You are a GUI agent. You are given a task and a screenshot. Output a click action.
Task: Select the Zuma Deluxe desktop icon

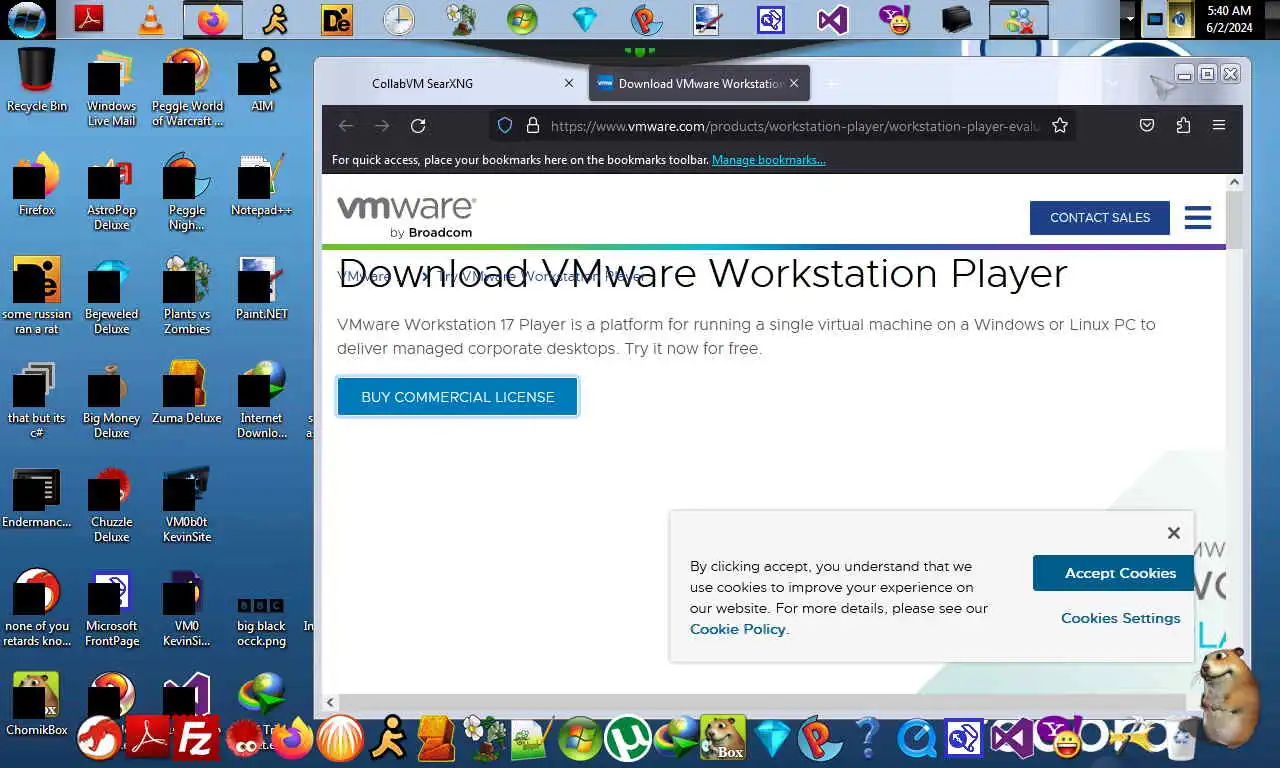pos(187,392)
